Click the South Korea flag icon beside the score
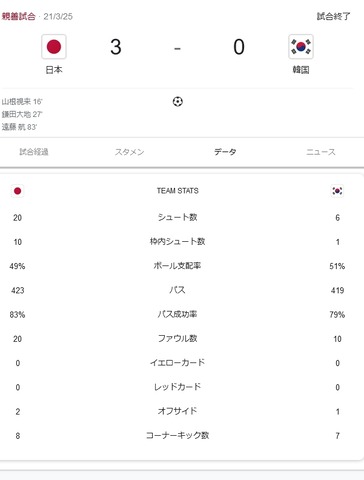364x480 pixels. (x=301, y=47)
